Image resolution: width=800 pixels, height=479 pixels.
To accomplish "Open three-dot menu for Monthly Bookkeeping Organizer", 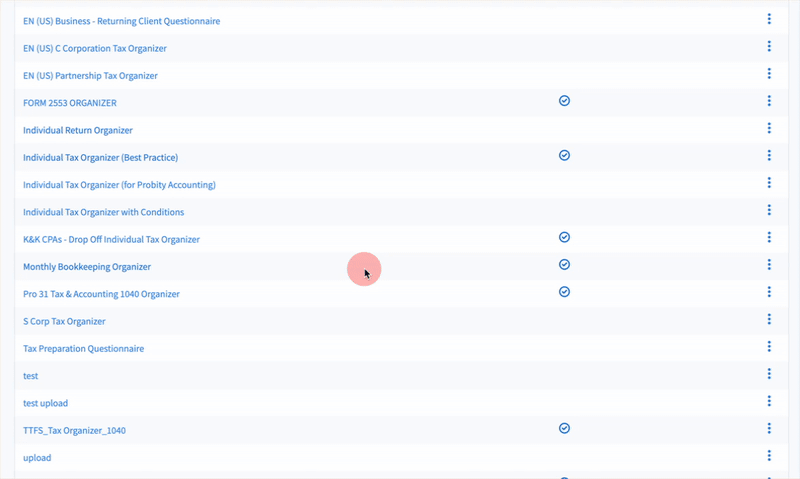I will [769, 265].
